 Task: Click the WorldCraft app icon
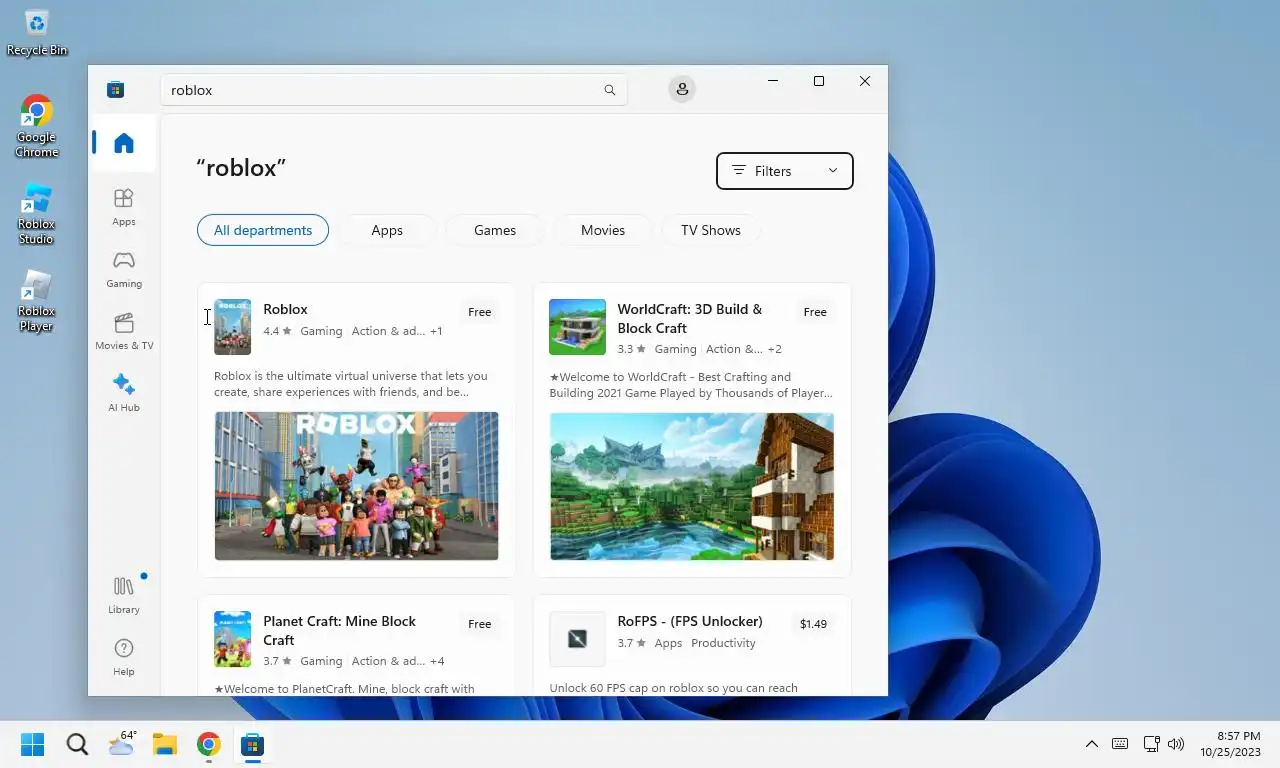[x=577, y=327]
